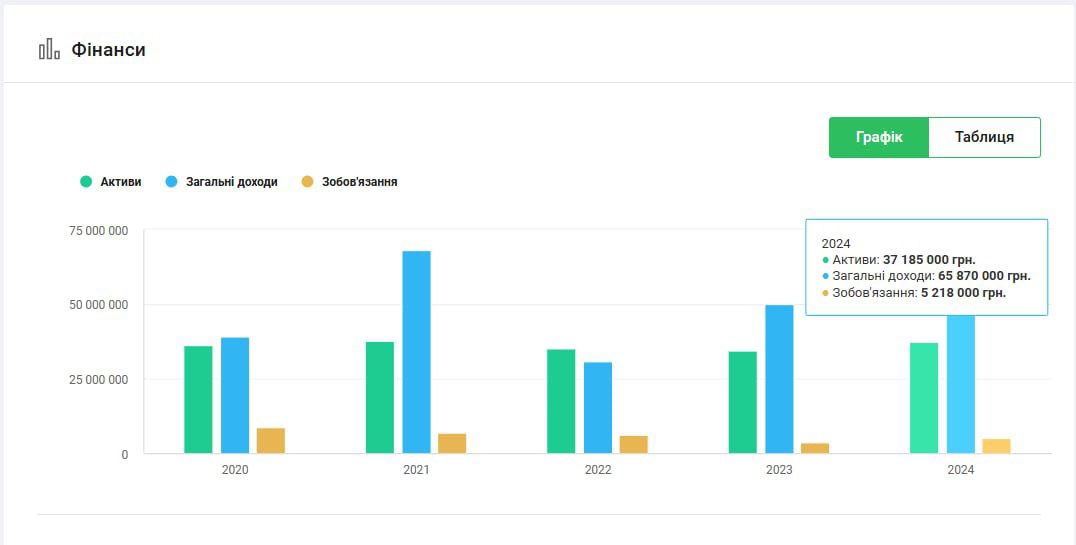Click the bar chart icon beside Фінанси
This screenshot has height=545, width=1076.
point(49,50)
